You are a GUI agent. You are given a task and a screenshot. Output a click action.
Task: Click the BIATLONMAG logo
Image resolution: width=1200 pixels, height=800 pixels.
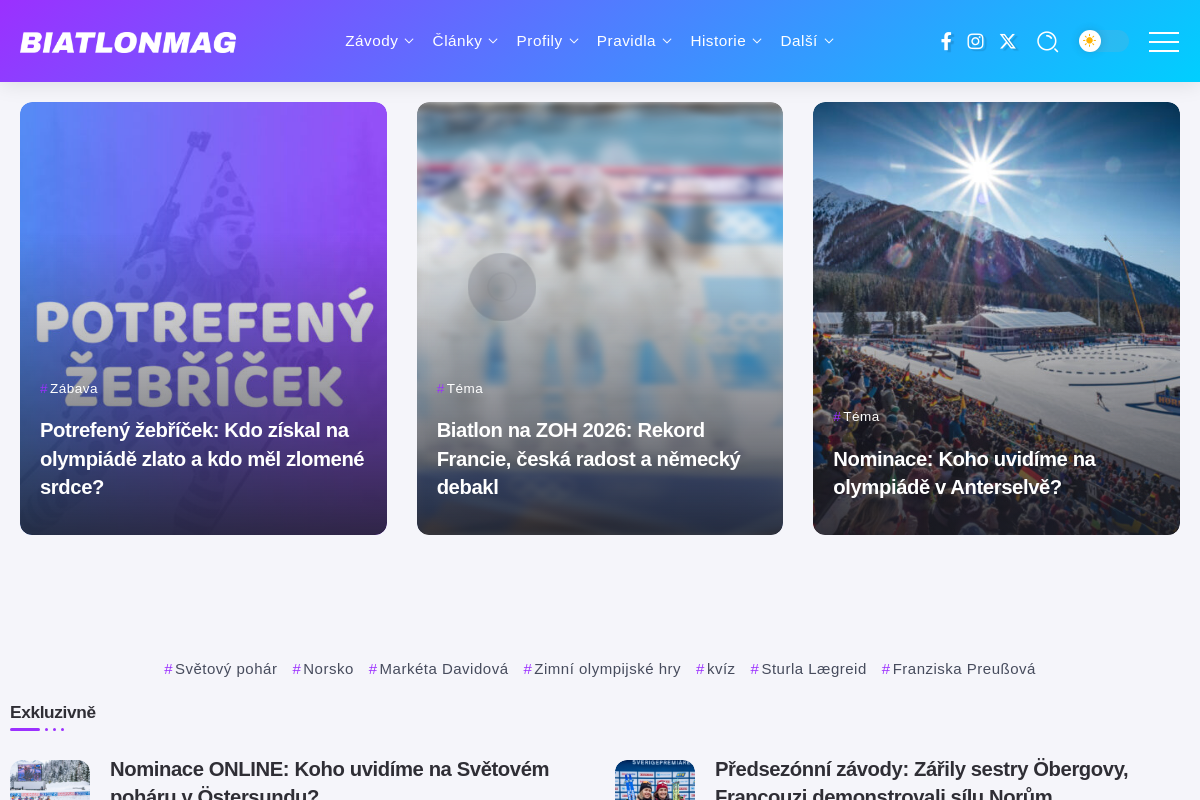click(128, 42)
